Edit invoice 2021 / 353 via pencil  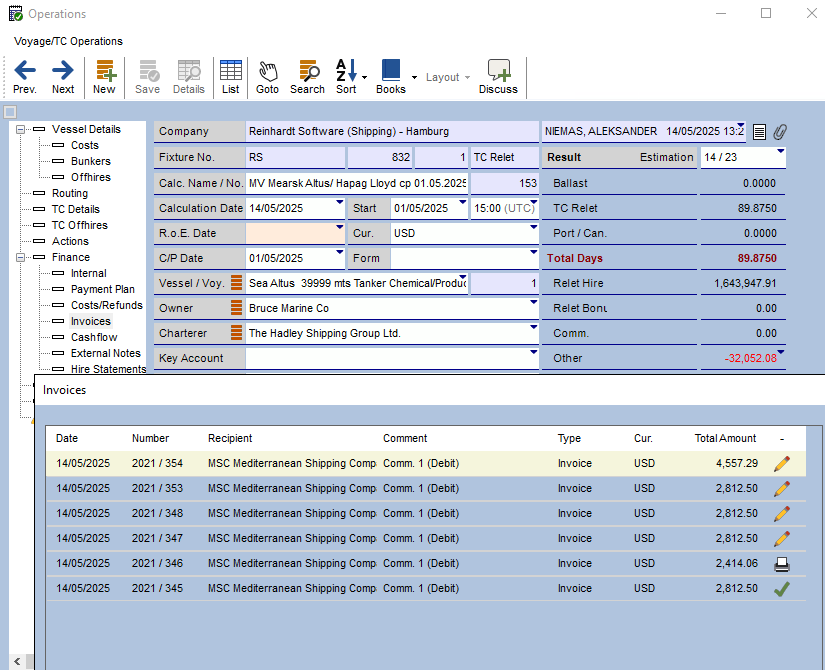[782, 488]
